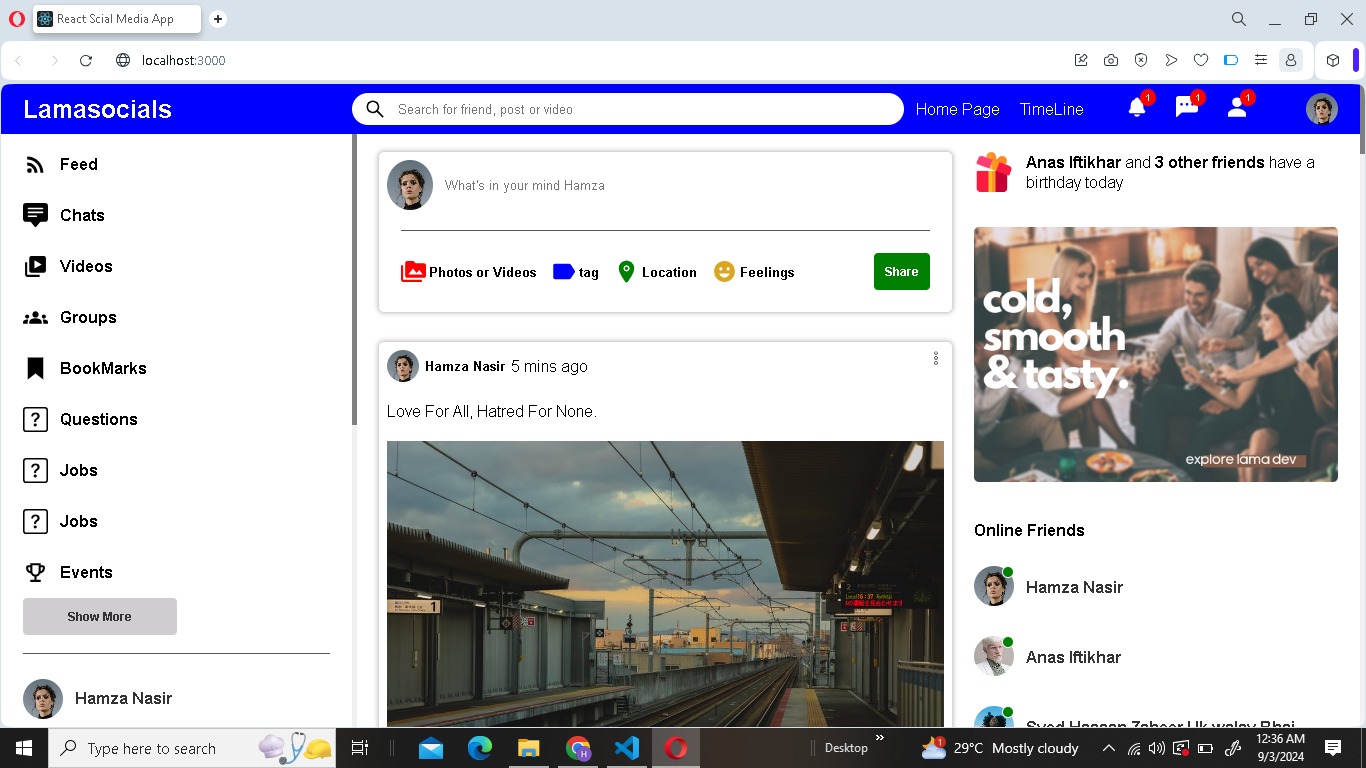1366x768 pixels.
Task: Click the Lamasocials logo
Action: click(97, 109)
